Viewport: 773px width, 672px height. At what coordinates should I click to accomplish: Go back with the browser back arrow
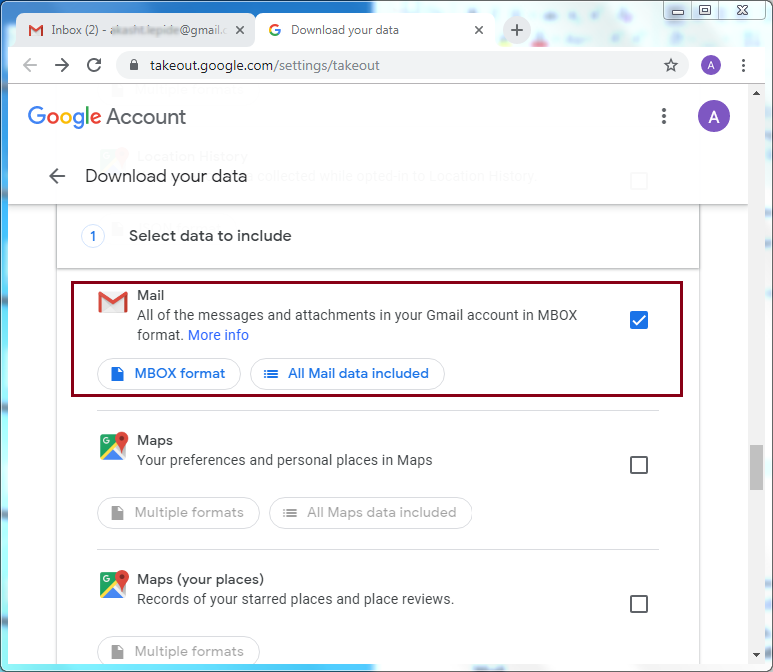pyautogui.click(x=30, y=65)
